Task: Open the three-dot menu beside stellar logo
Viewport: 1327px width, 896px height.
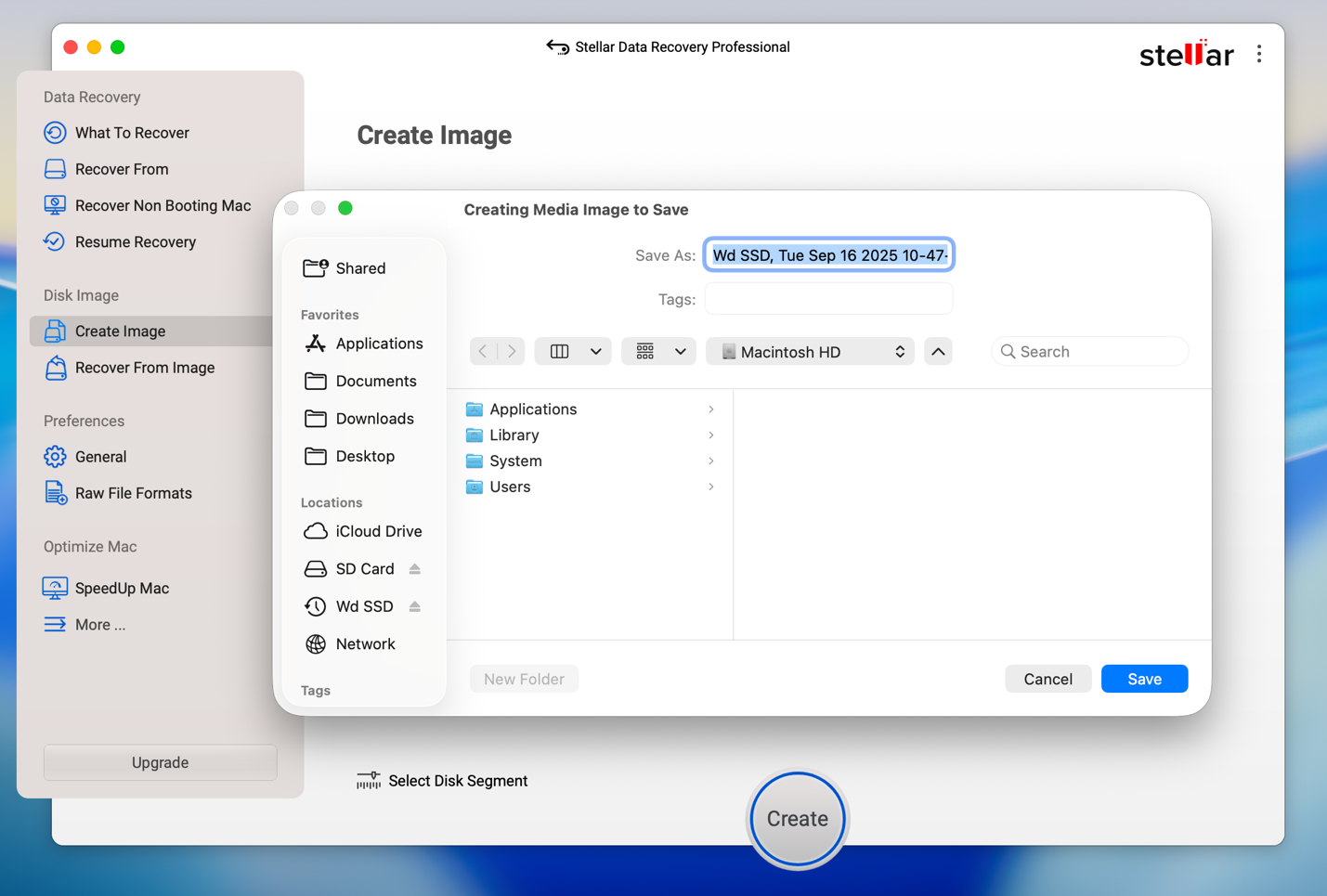Action: pyautogui.click(x=1258, y=55)
